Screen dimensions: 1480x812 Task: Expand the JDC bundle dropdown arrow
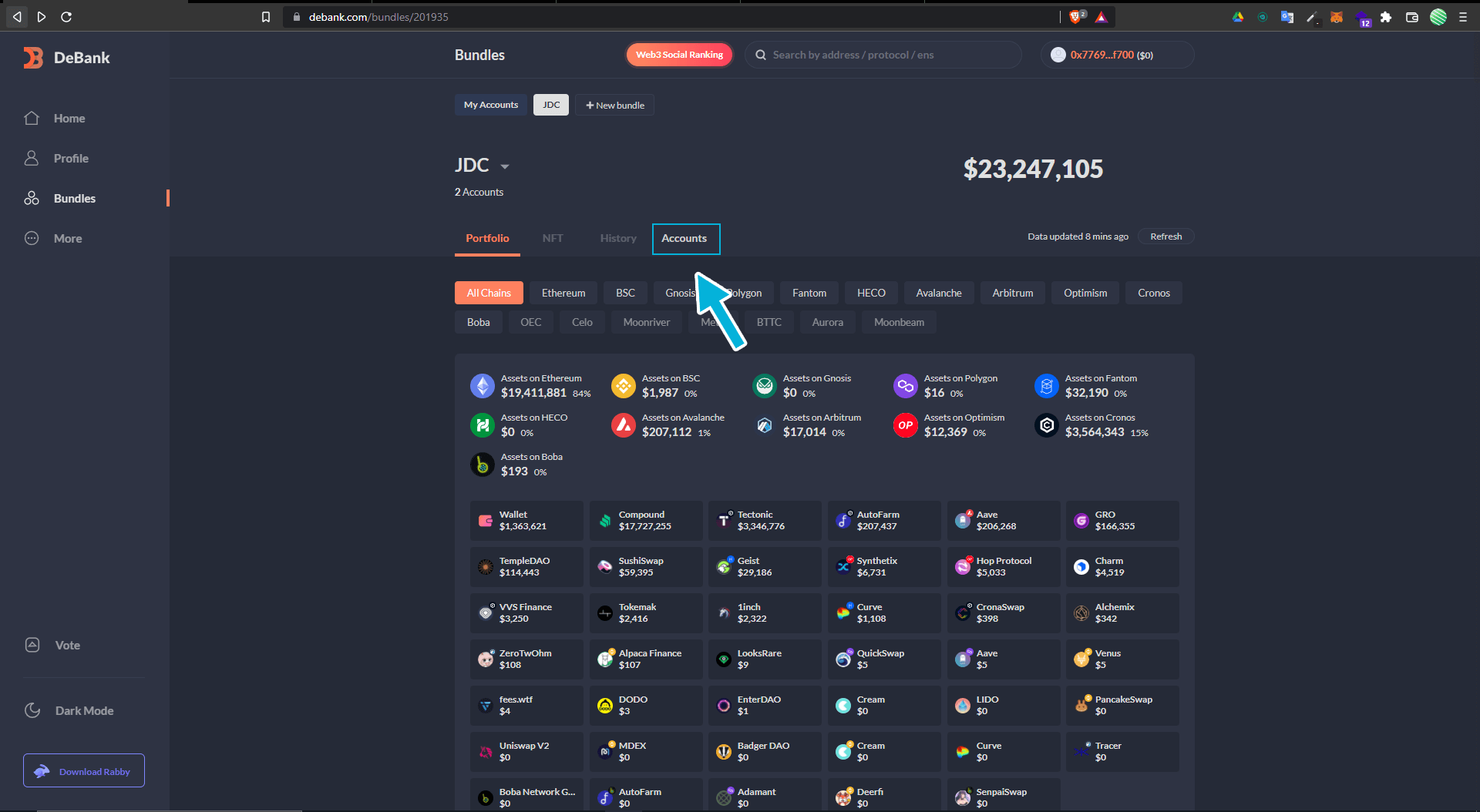tap(505, 166)
